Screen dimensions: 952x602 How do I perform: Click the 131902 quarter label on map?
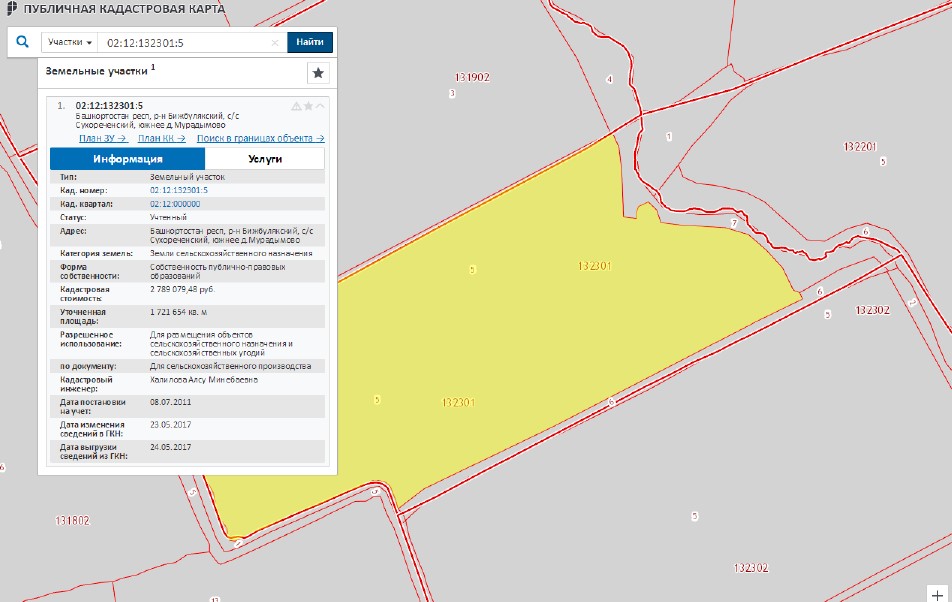coord(471,77)
